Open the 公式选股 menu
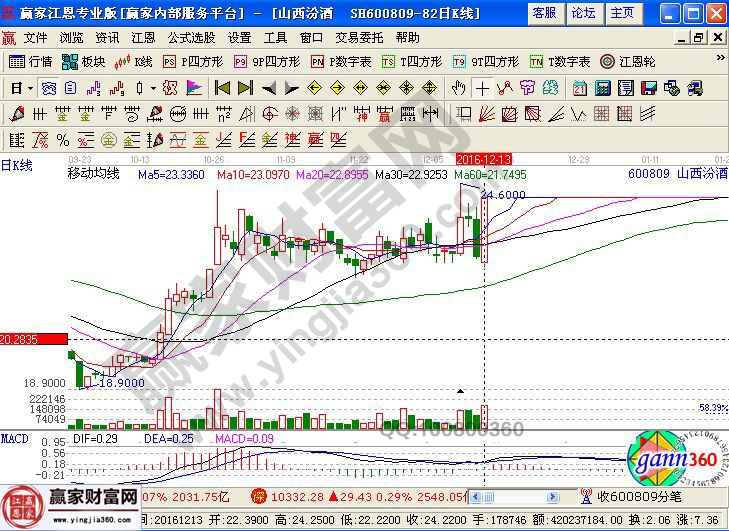This screenshot has width=729, height=531. coord(191,37)
